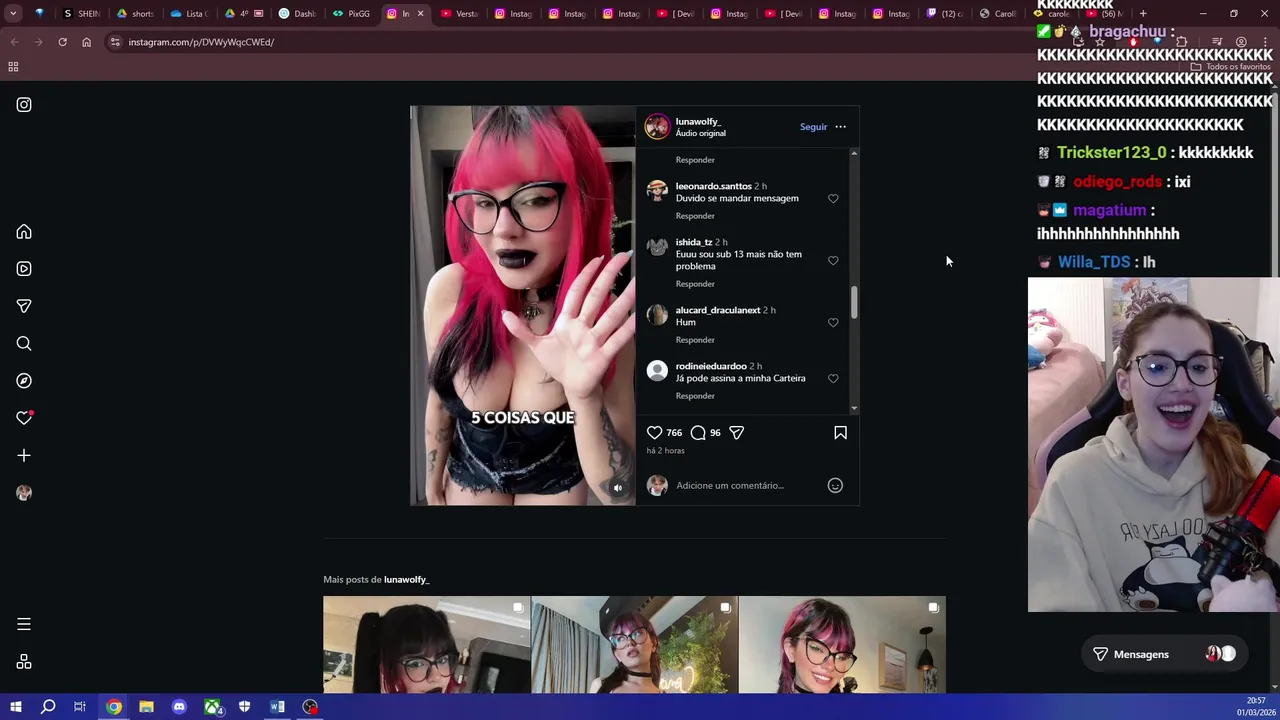The image size is (1280, 720).
Task: Reload the browser page
Action: point(62,42)
